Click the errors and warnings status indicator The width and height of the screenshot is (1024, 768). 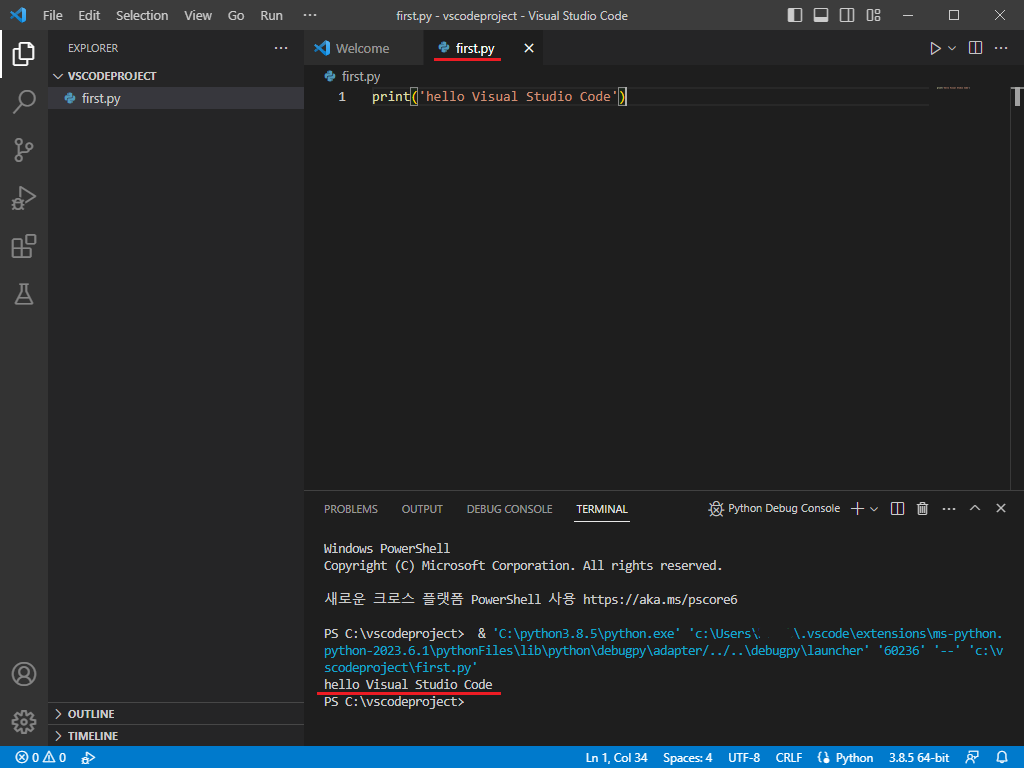40,758
